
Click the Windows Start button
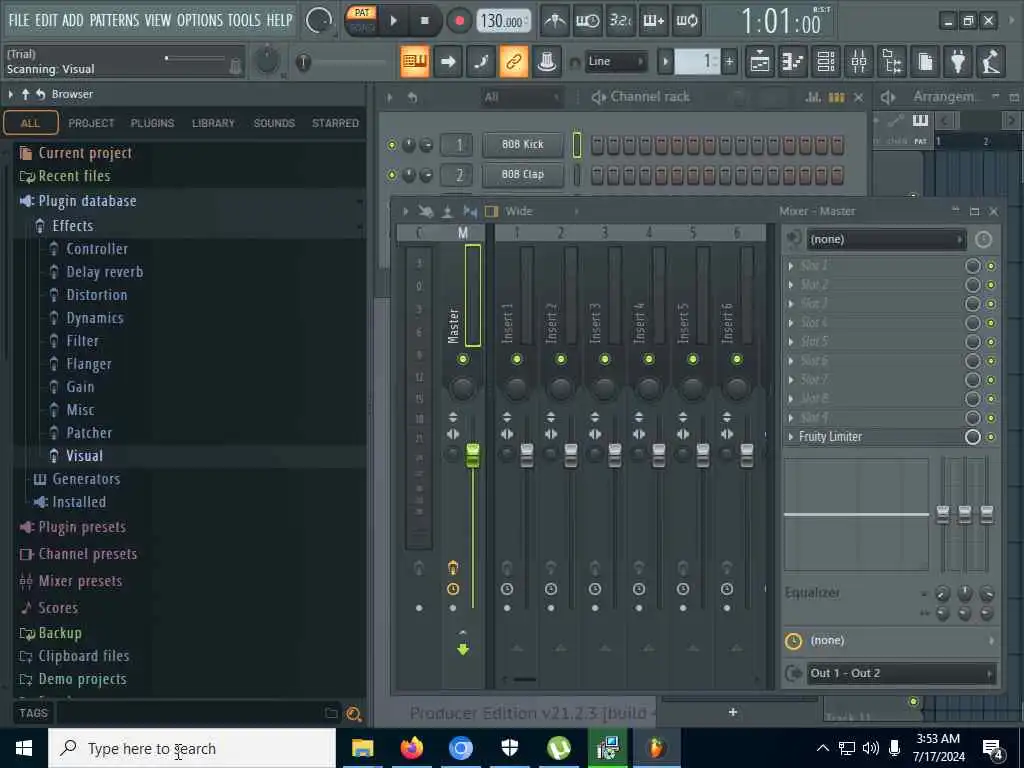click(x=24, y=748)
